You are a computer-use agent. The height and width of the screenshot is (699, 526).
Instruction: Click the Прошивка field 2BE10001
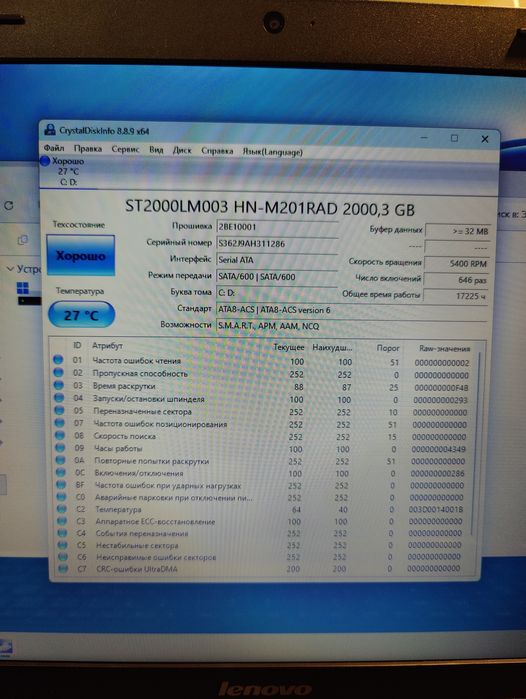[277, 226]
